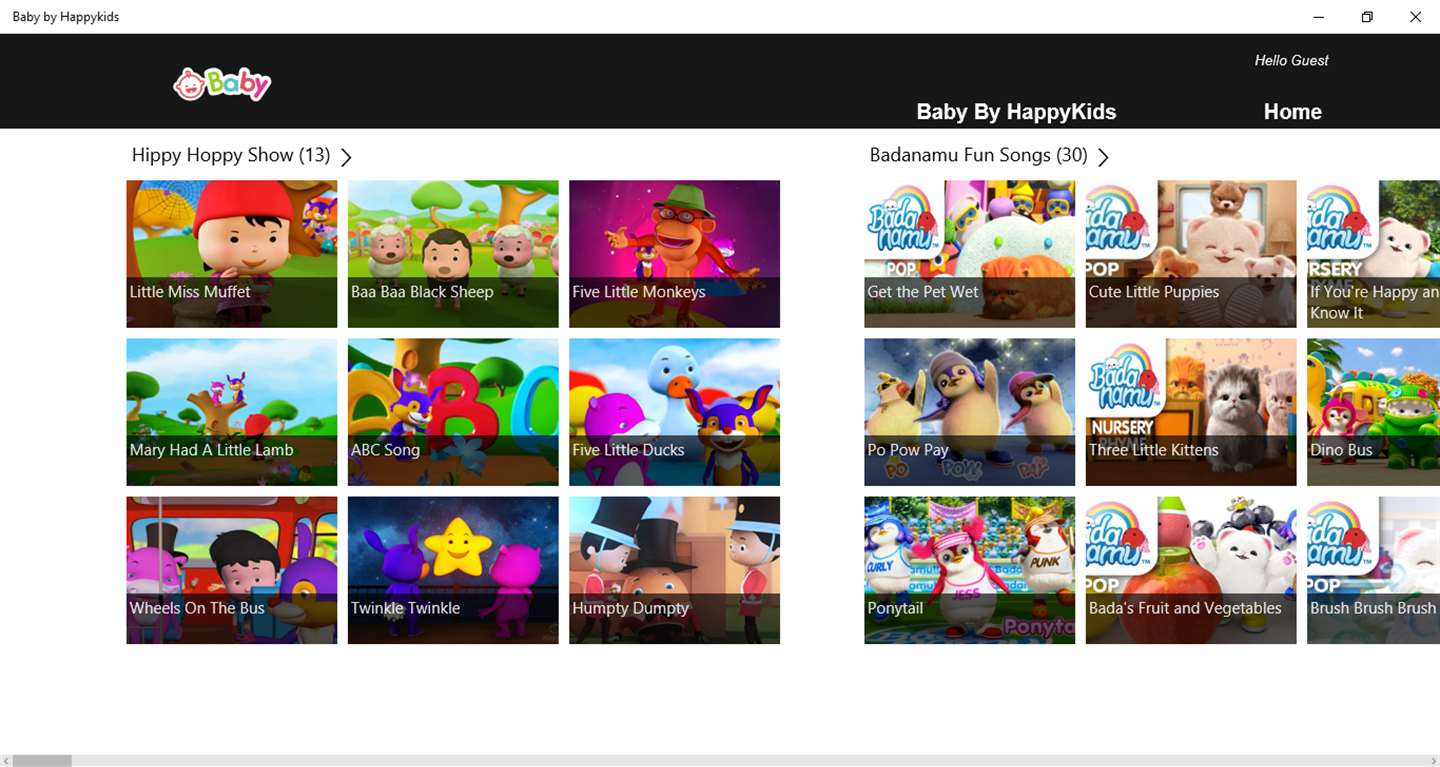Open Badanamu Fun Songs (30) section title
Image resolution: width=1440 pixels, height=767 pixels.
[978, 155]
